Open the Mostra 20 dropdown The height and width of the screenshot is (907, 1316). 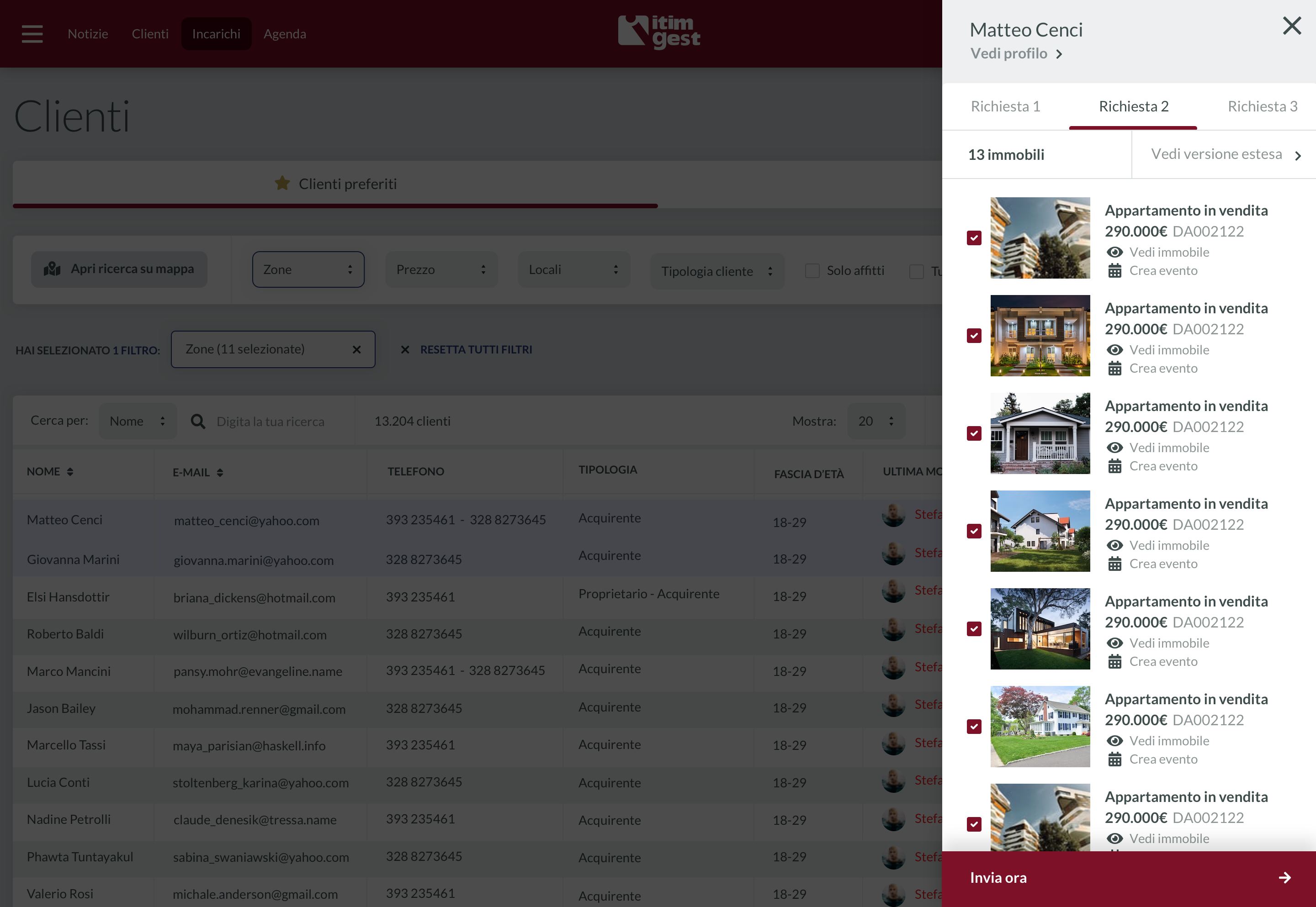pyautogui.click(x=876, y=421)
